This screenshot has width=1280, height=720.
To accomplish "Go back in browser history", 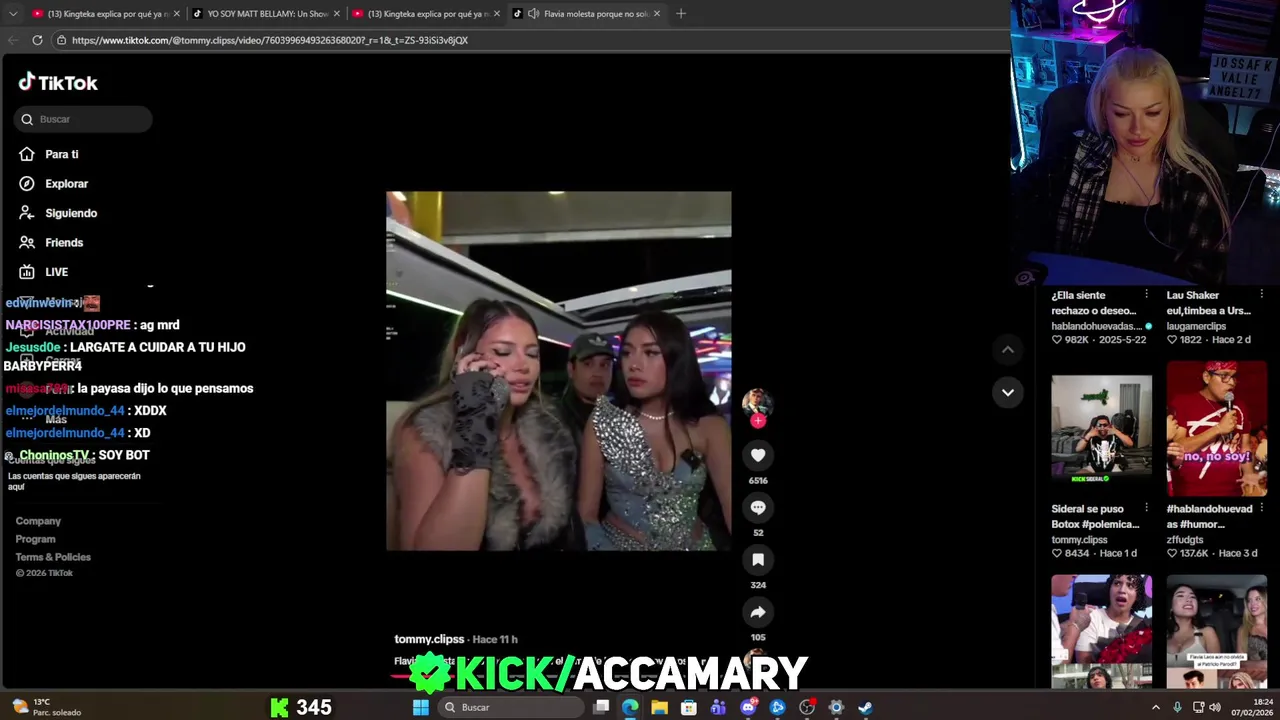I will click(x=12, y=40).
